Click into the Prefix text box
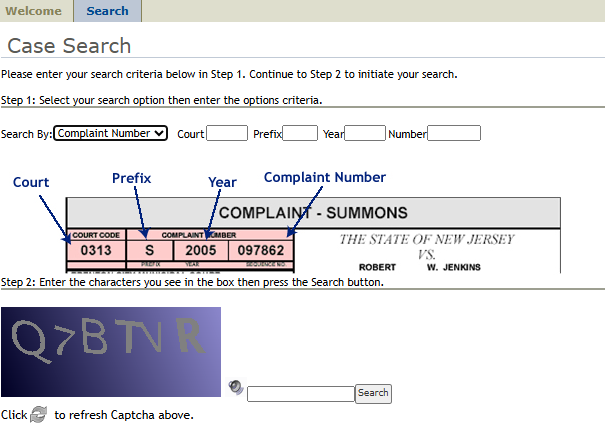This screenshot has height=427, width=605. [300, 133]
